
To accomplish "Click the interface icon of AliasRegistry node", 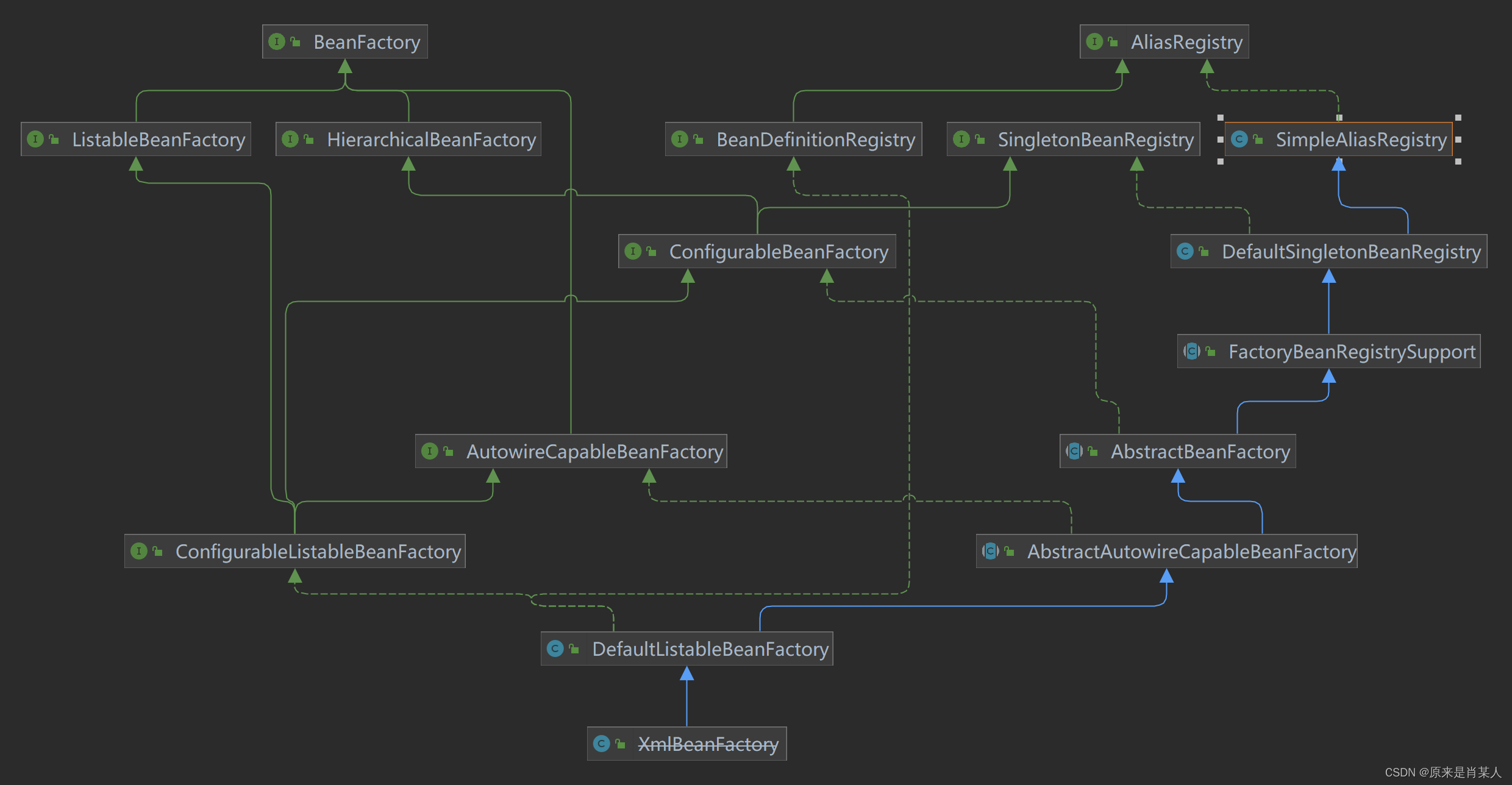I will (x=1094, y=42).
